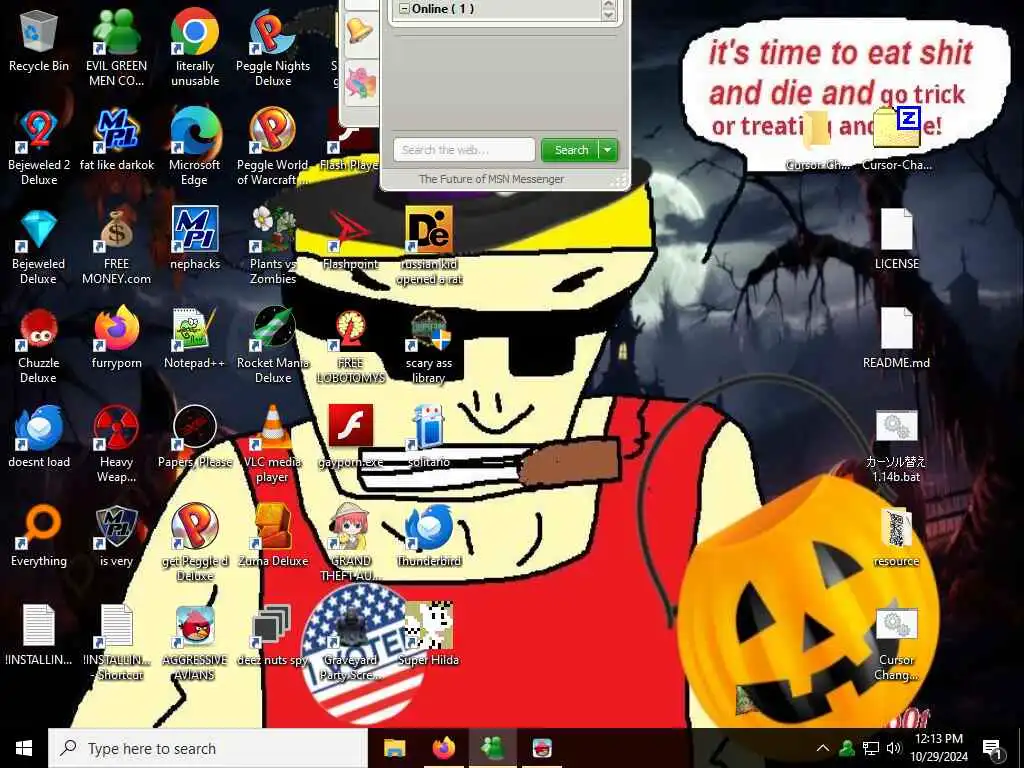This screenshot has height=768, width=1024.
Task: Click scroll down arrow in Messenger contact list
Action: [x=608, y=14]
